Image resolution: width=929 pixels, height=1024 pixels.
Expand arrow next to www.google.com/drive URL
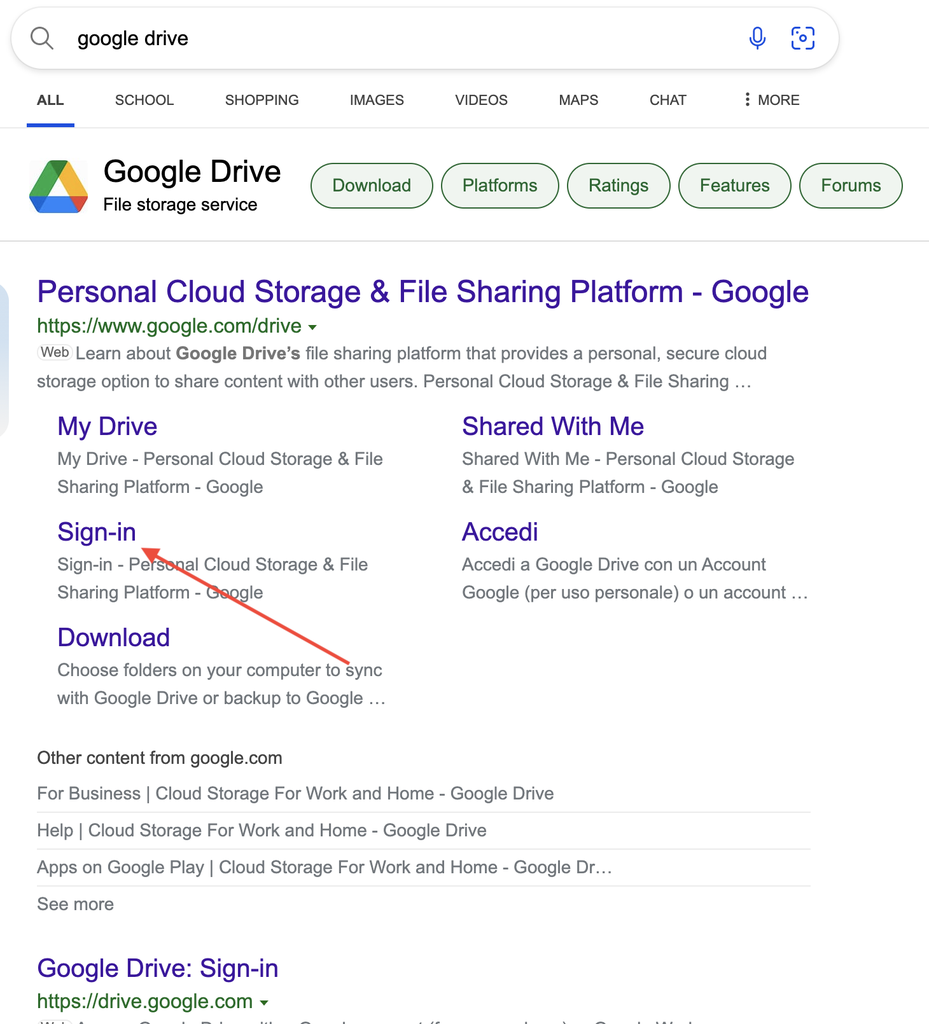pos(312,327)
